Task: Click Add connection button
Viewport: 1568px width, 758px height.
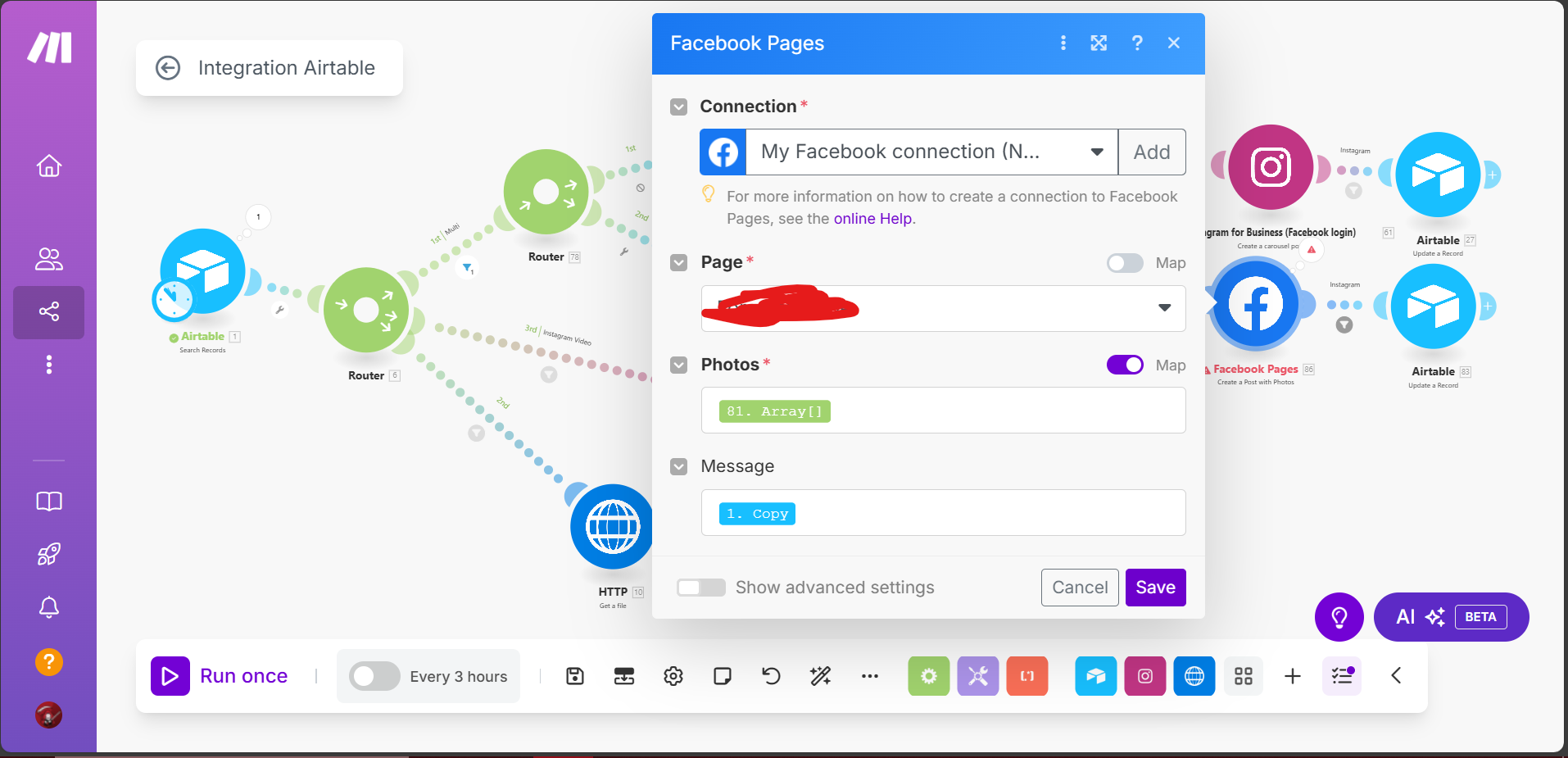Action: 1152,152
